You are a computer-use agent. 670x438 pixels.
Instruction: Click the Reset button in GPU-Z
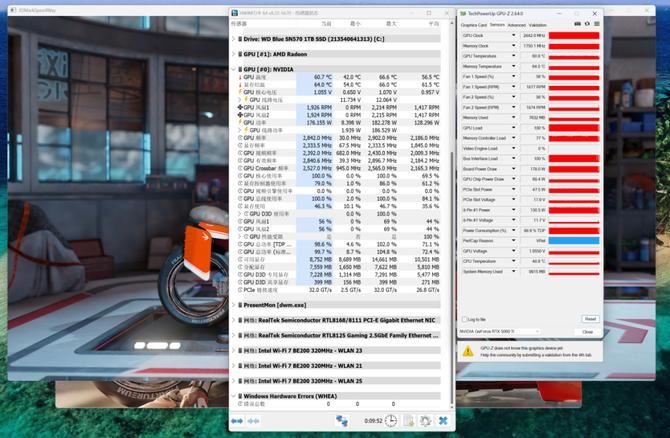[x=590, y=319]
